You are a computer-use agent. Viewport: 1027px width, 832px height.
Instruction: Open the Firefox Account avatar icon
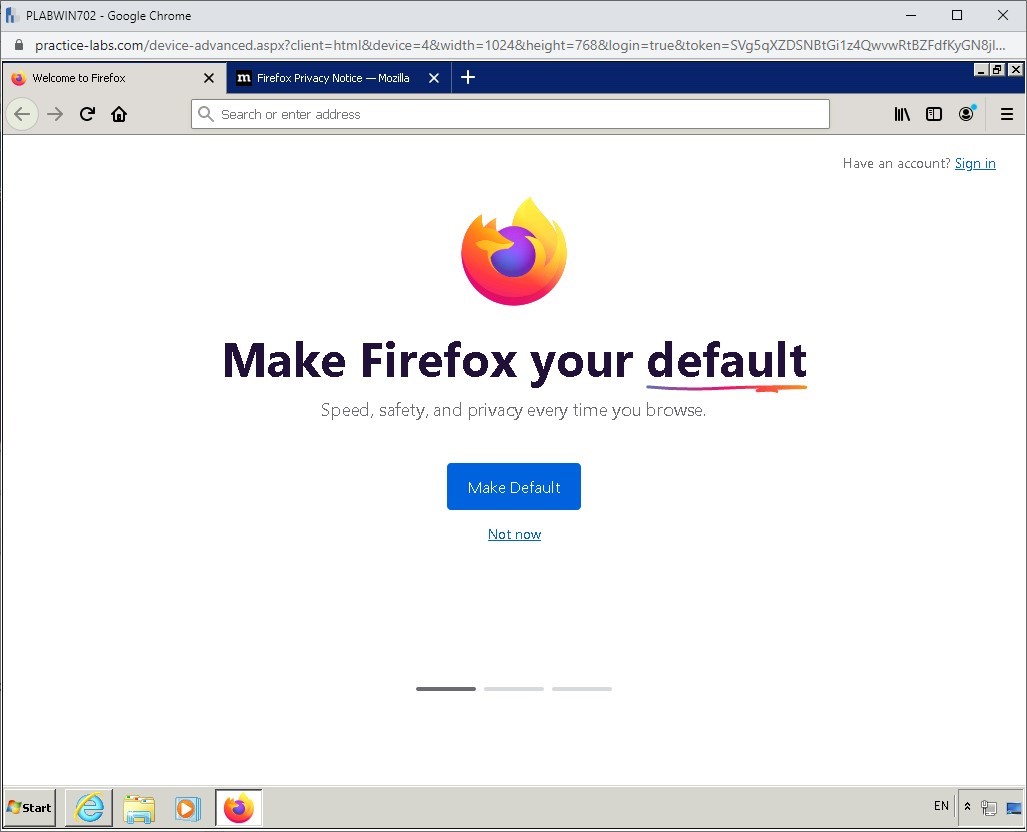pyautogui.click(x=966, y=114)
